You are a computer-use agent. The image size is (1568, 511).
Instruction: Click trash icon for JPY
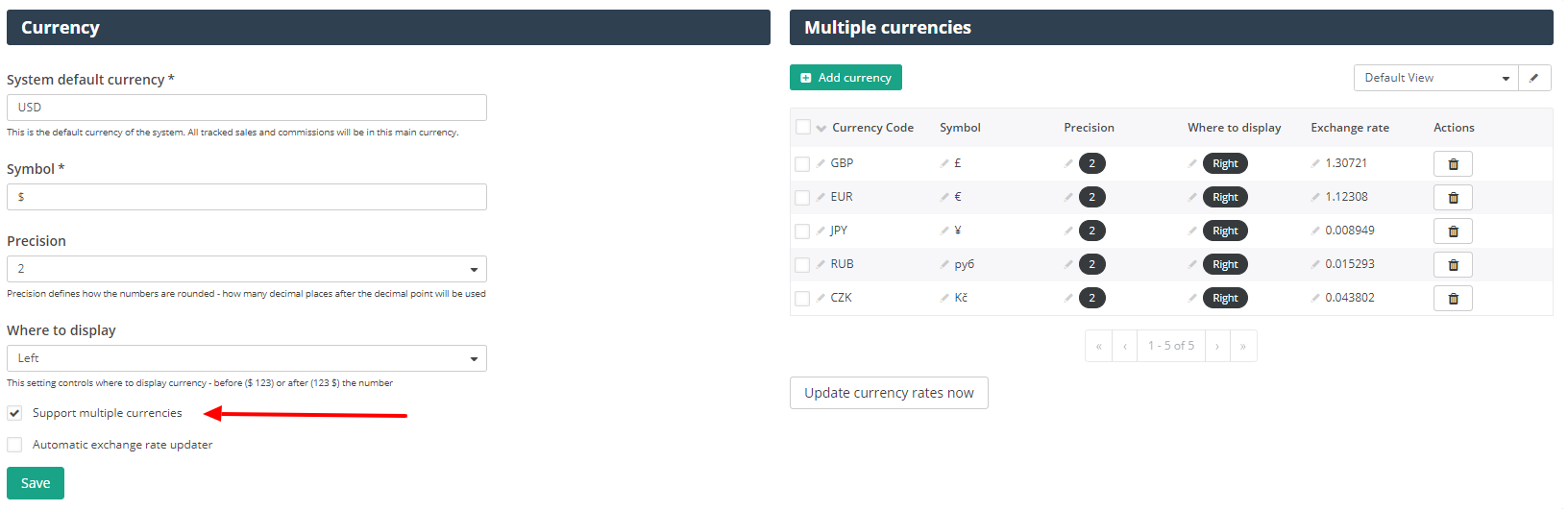[1453, 231]
